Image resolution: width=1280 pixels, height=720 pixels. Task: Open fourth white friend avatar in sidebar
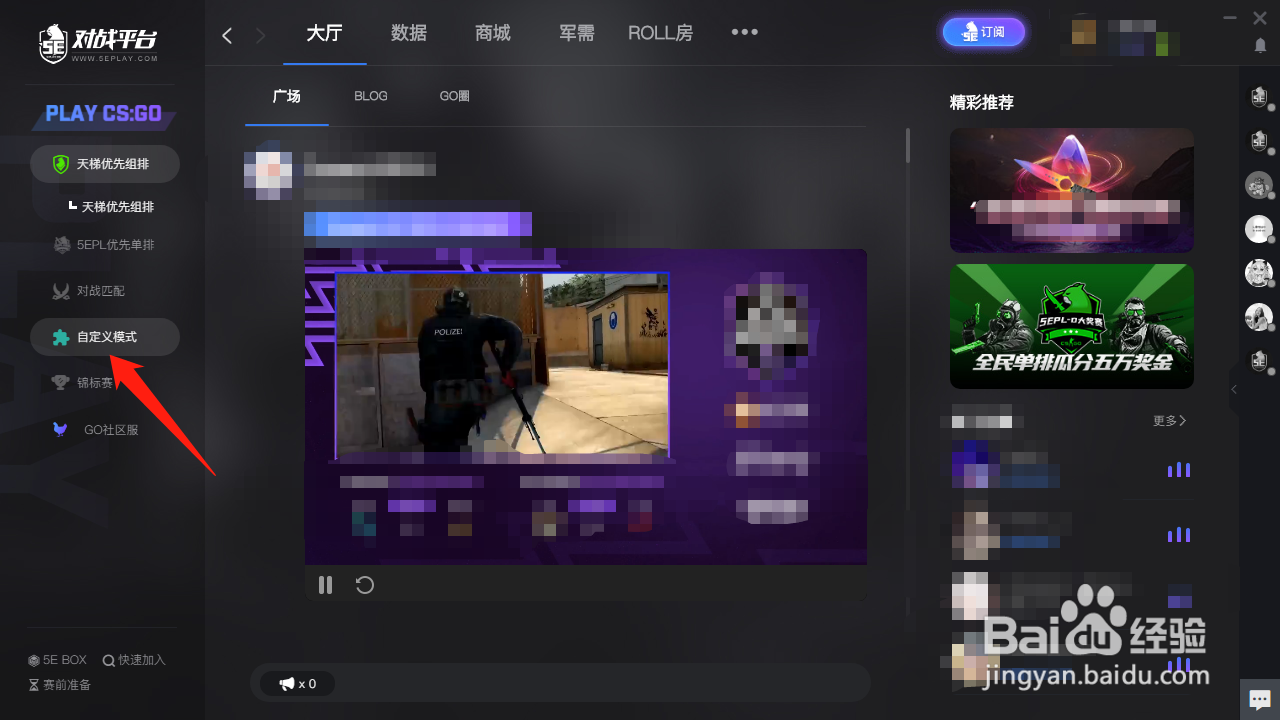pyautogui.click(x=1259, y=229)
